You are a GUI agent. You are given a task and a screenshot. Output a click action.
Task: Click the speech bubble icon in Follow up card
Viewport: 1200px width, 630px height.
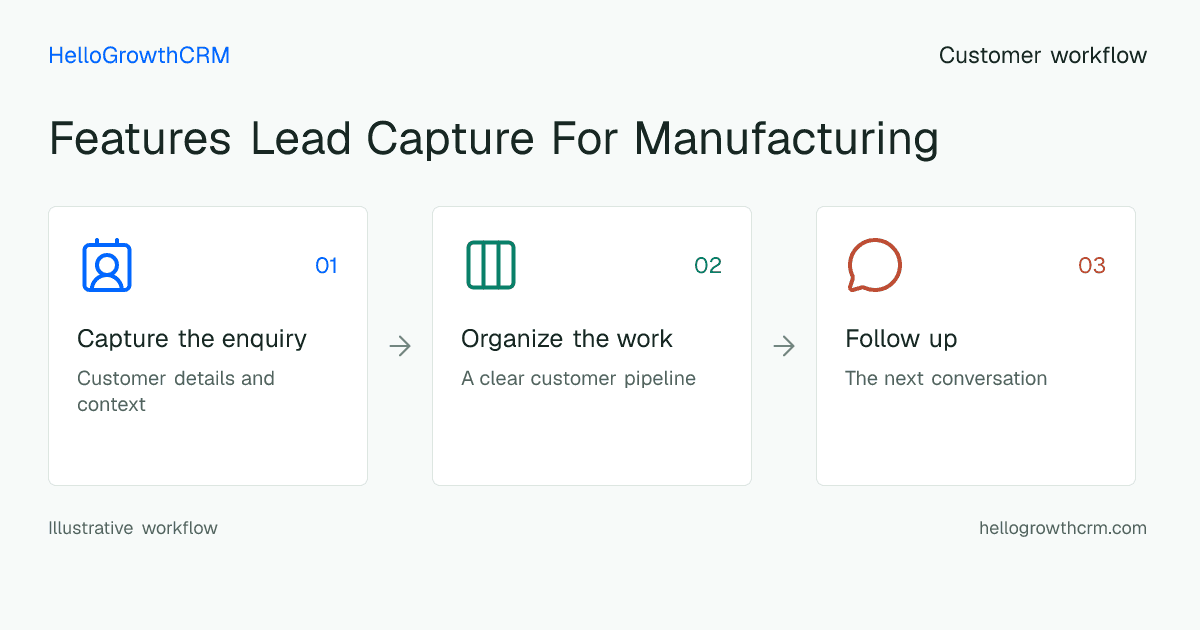[x=875, y=265]
